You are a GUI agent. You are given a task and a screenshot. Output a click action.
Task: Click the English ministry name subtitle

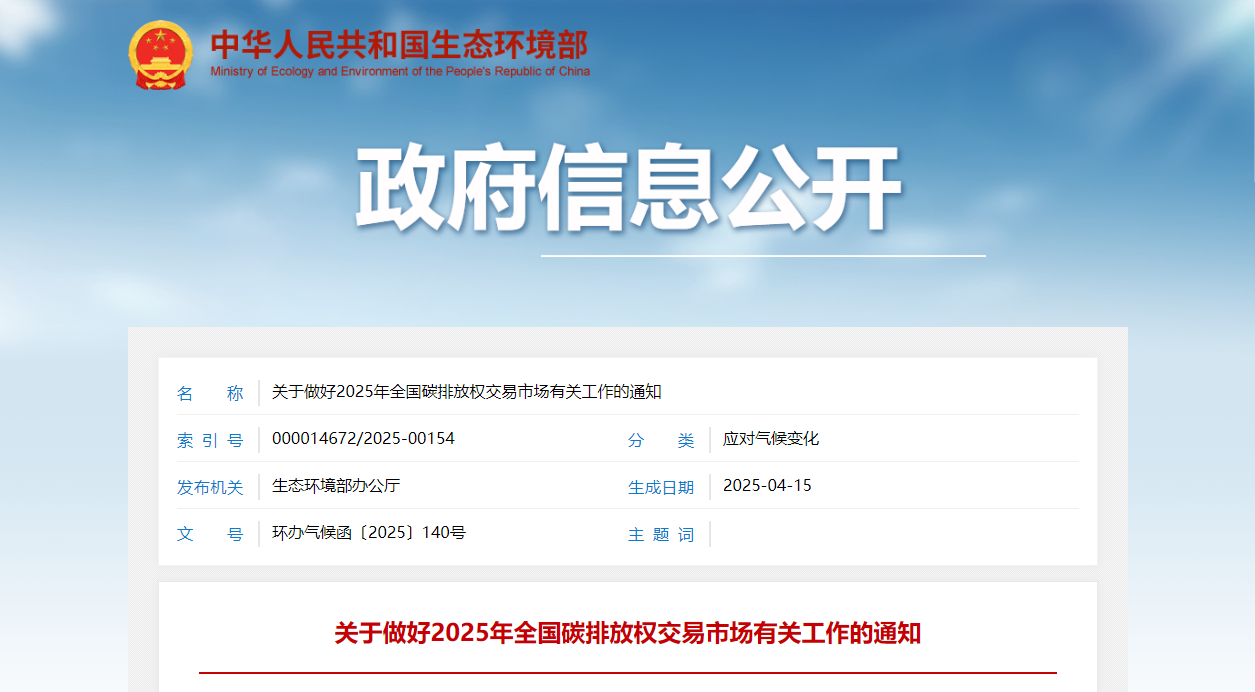[399, 71]
